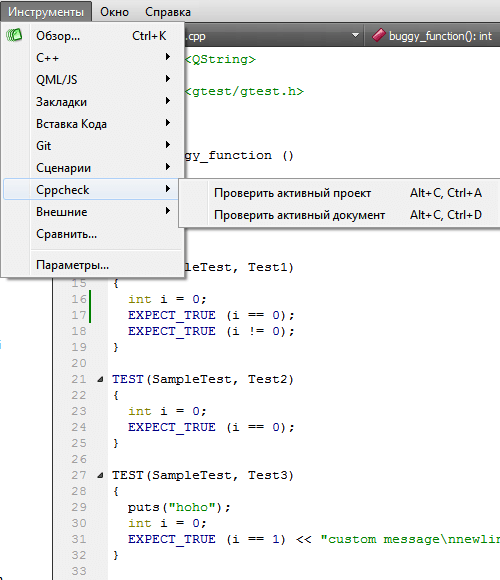This screenshot has width=500, height=580.
Task: Click the green Locator icon beside Обзор
Action: click(x=14, y=36)
